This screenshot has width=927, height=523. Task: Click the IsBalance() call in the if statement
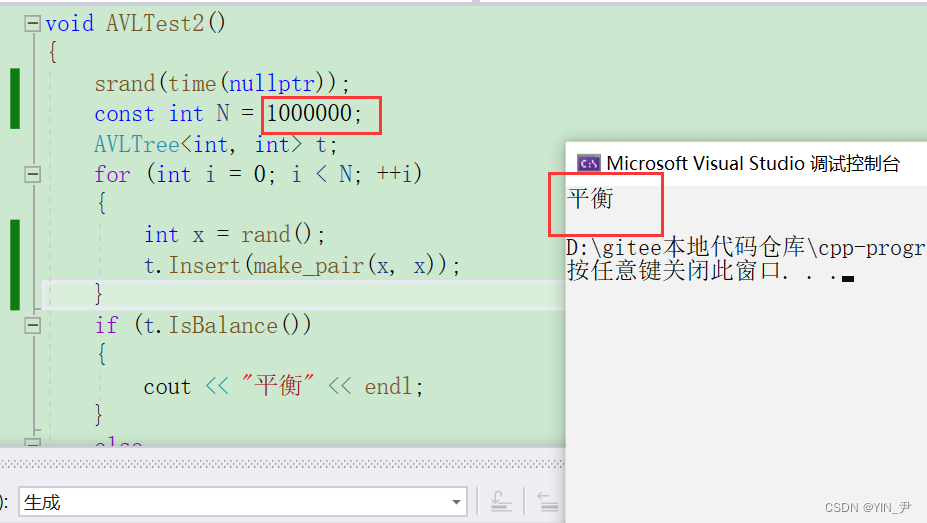point(239,326)
